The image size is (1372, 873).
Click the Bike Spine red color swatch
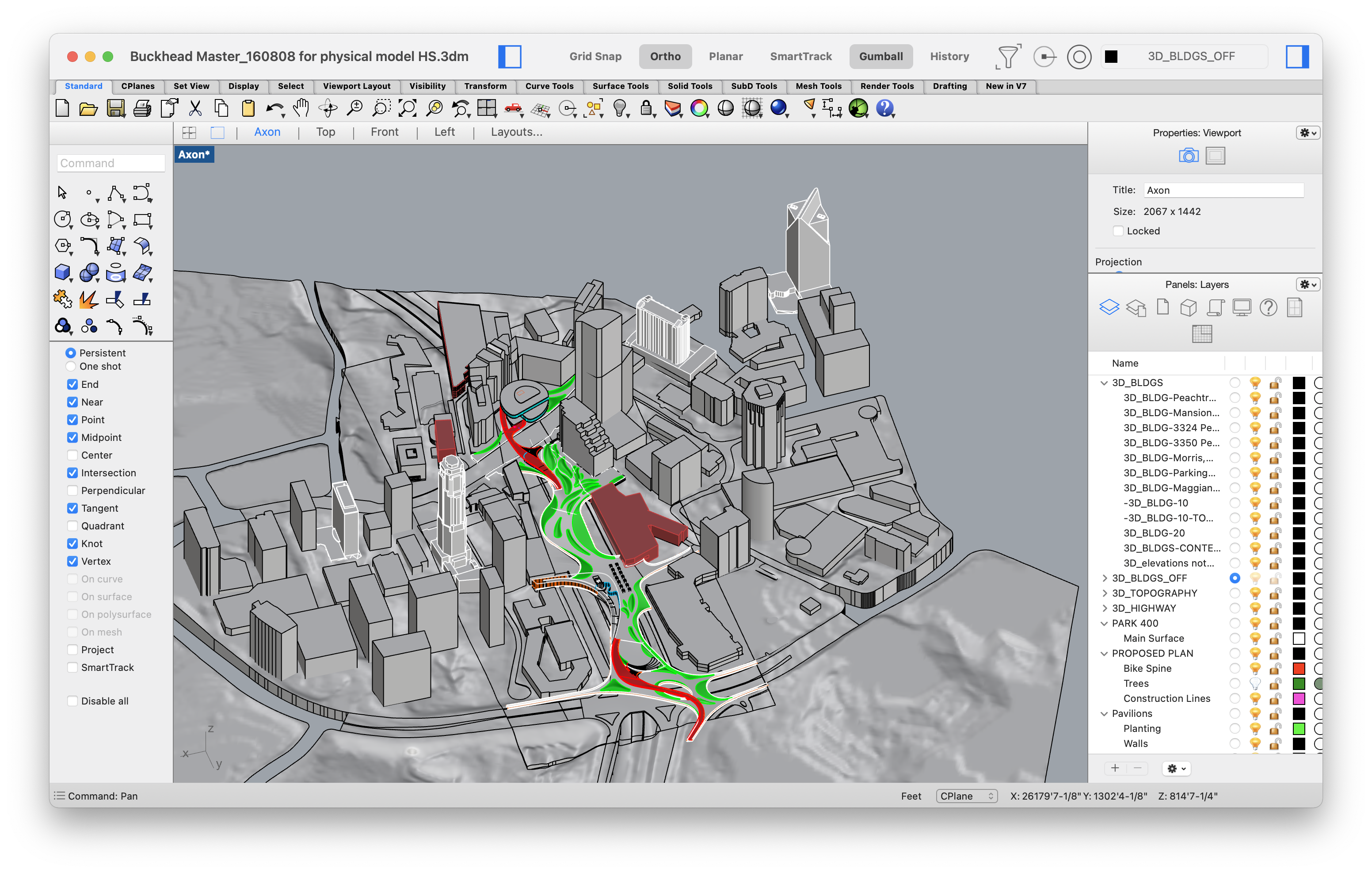pyautogui.click(x=1299, y=668)
